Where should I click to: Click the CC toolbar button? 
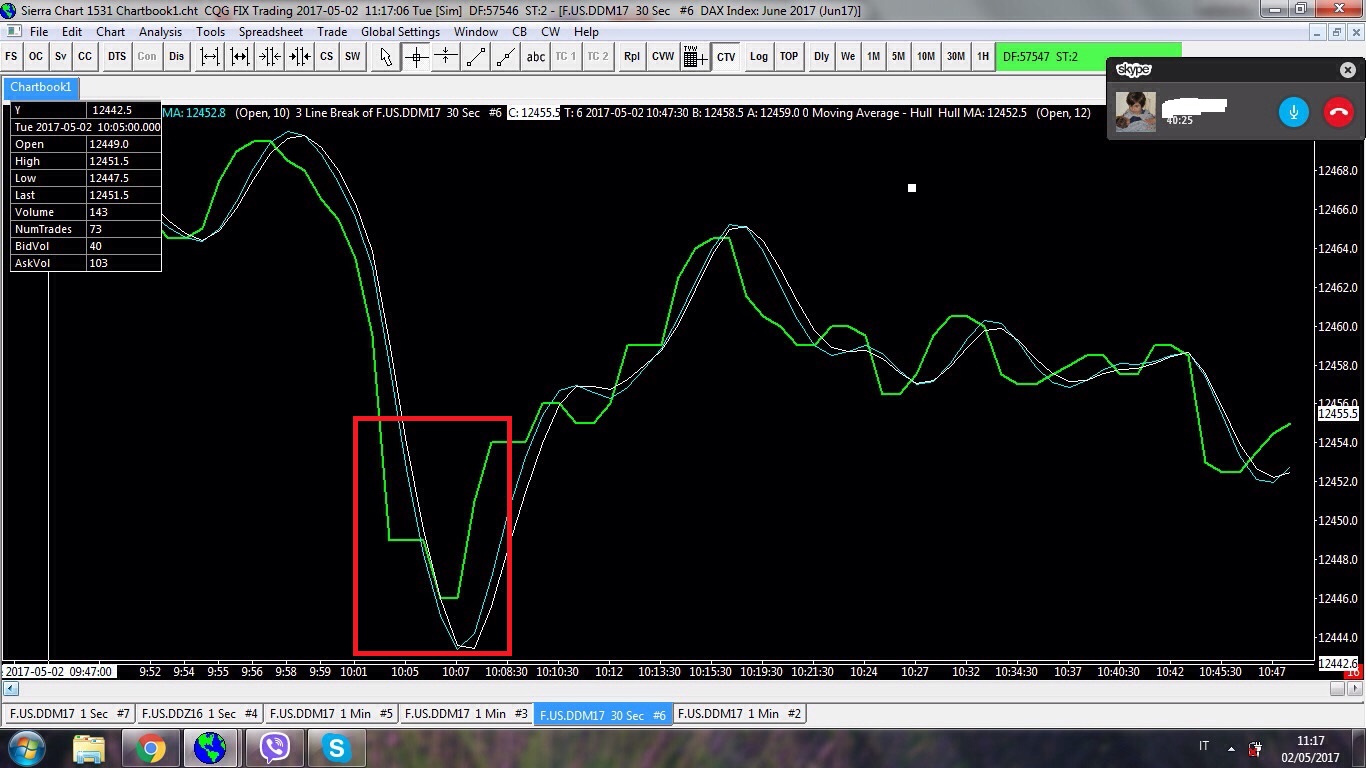[85, 56]
